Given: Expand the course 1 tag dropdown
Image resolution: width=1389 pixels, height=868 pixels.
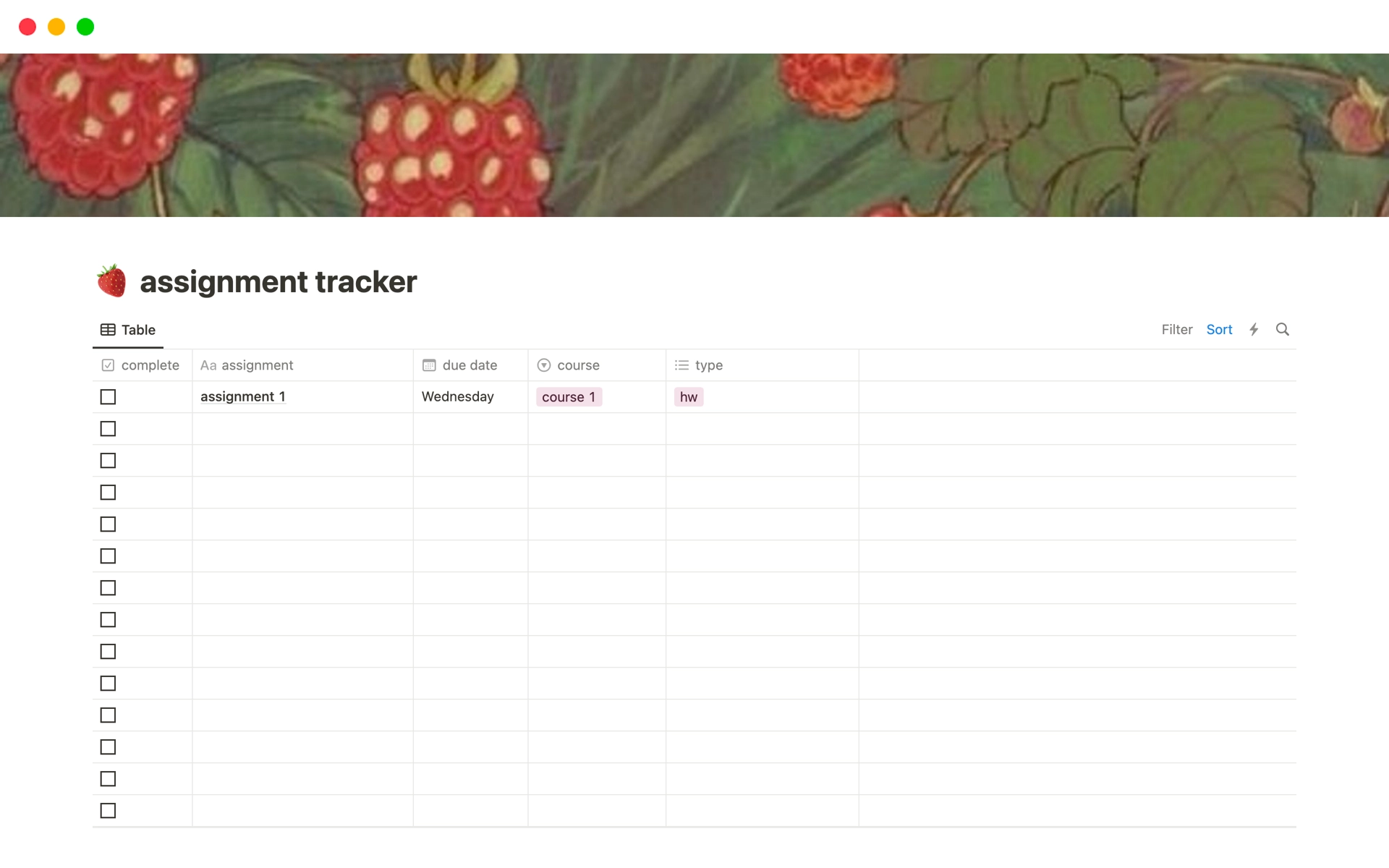Looking at the screenshot, I should point(569,397).
